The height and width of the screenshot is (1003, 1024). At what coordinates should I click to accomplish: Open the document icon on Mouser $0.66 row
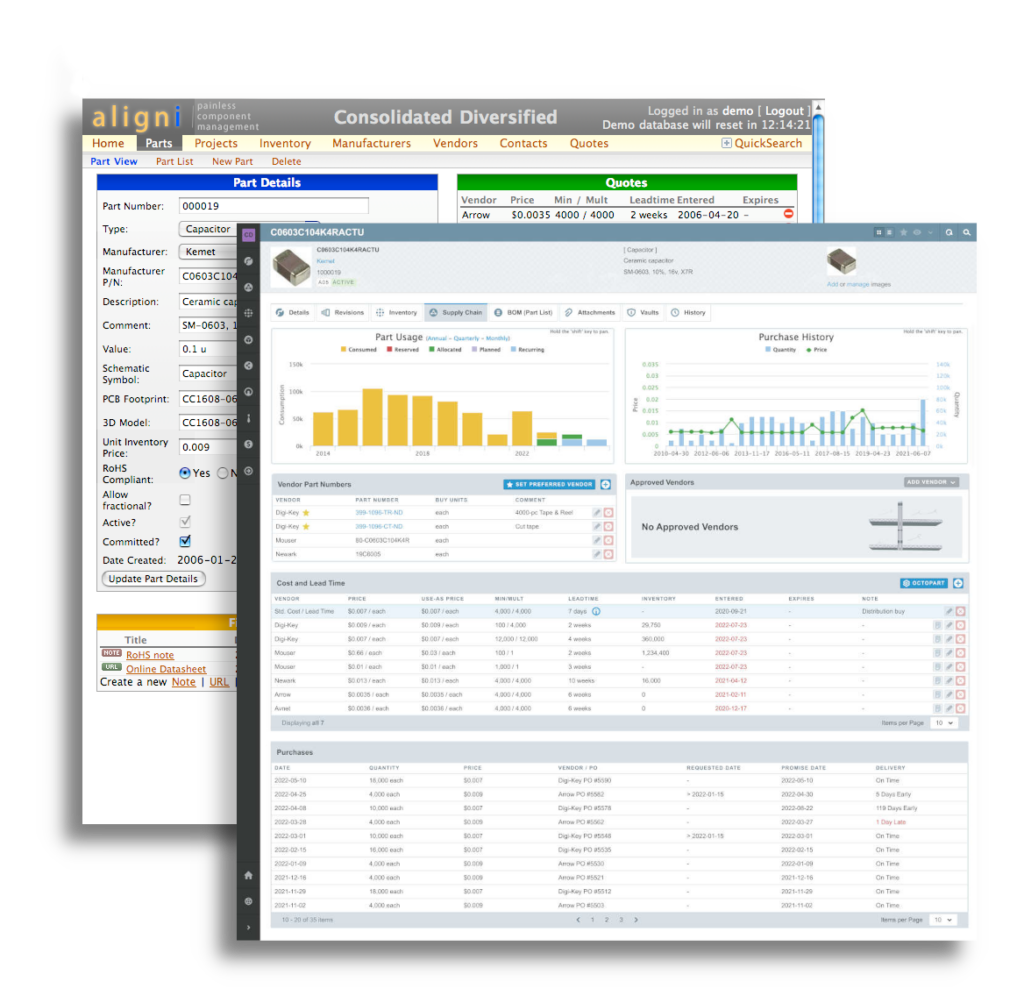[938, 653]
